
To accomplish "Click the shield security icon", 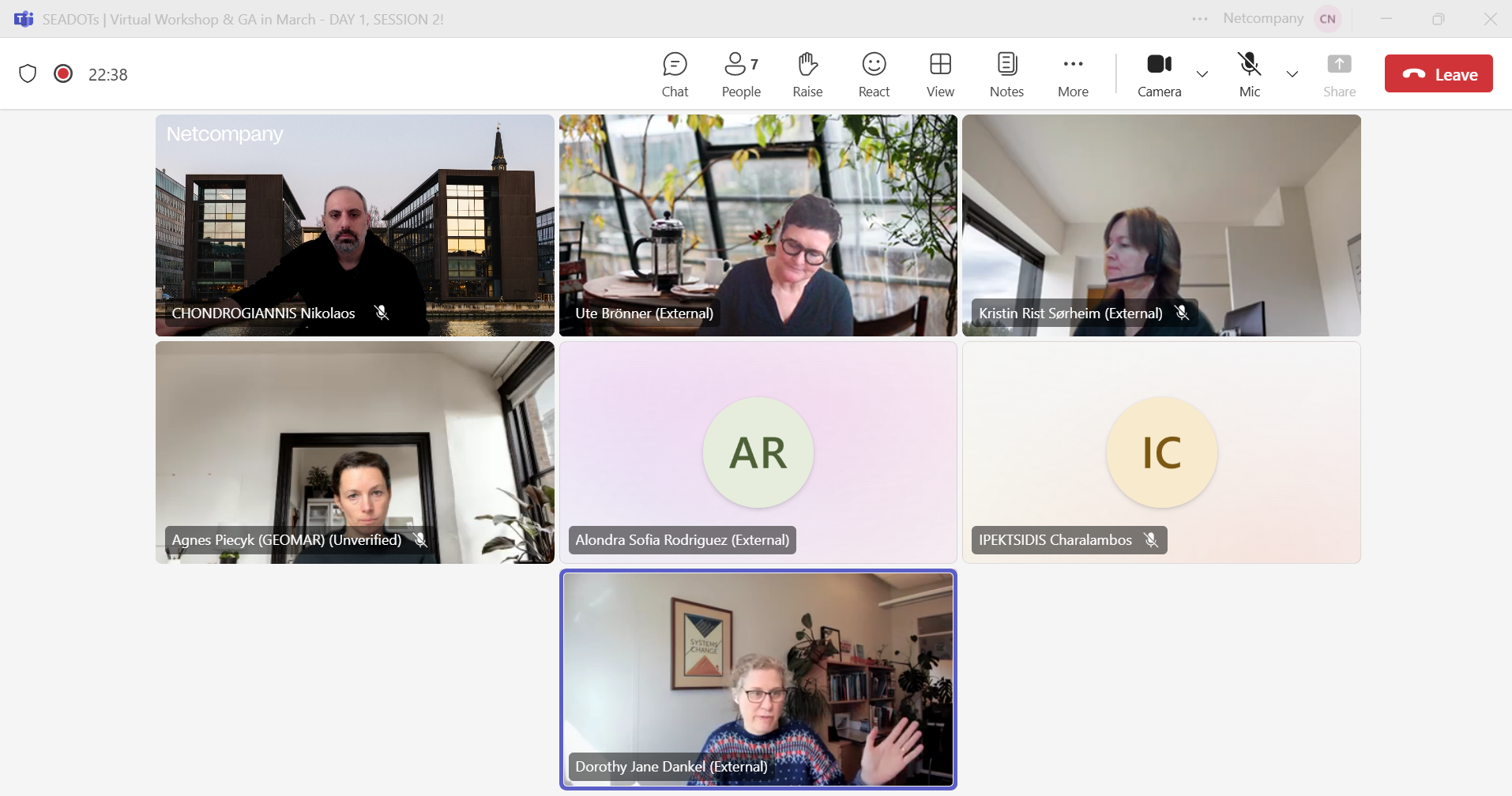I will click(x=28, y=74).
